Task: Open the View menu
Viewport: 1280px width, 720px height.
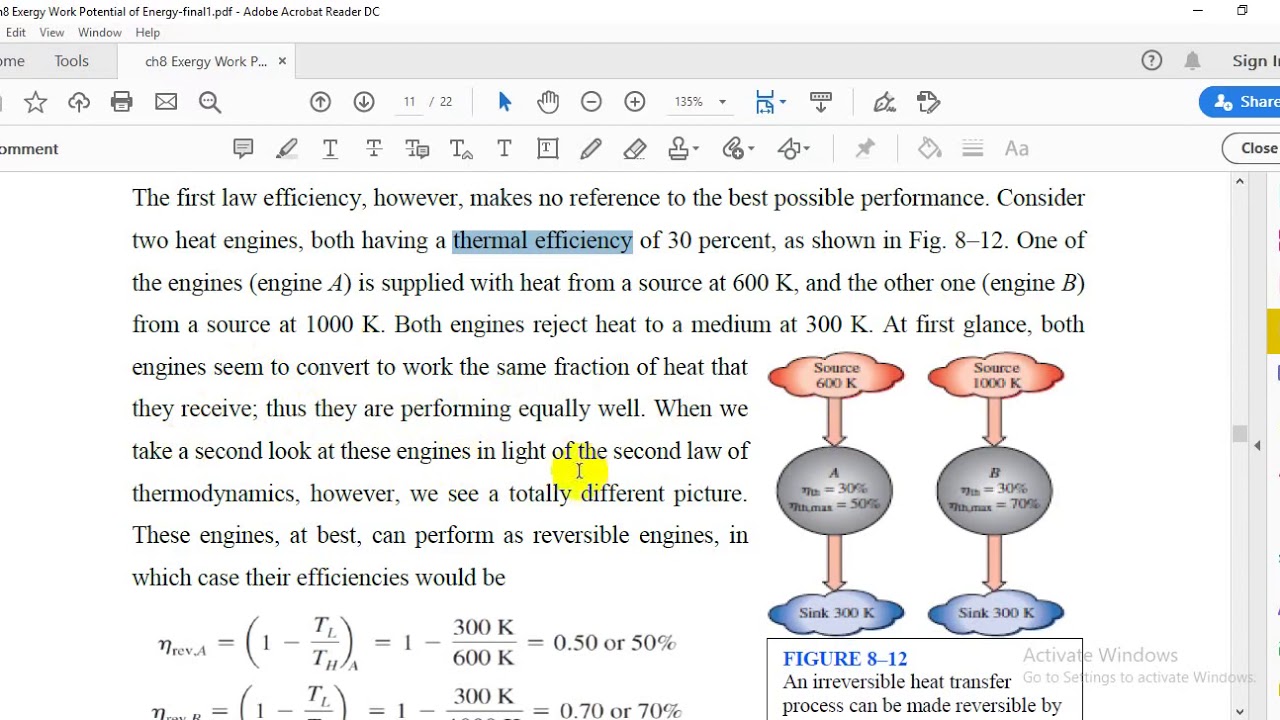Action: pos(52,33)
